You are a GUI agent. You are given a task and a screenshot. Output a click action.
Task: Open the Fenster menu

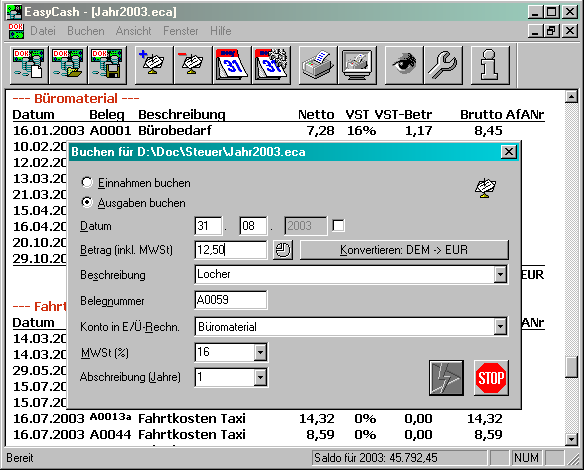pos(181,31)
